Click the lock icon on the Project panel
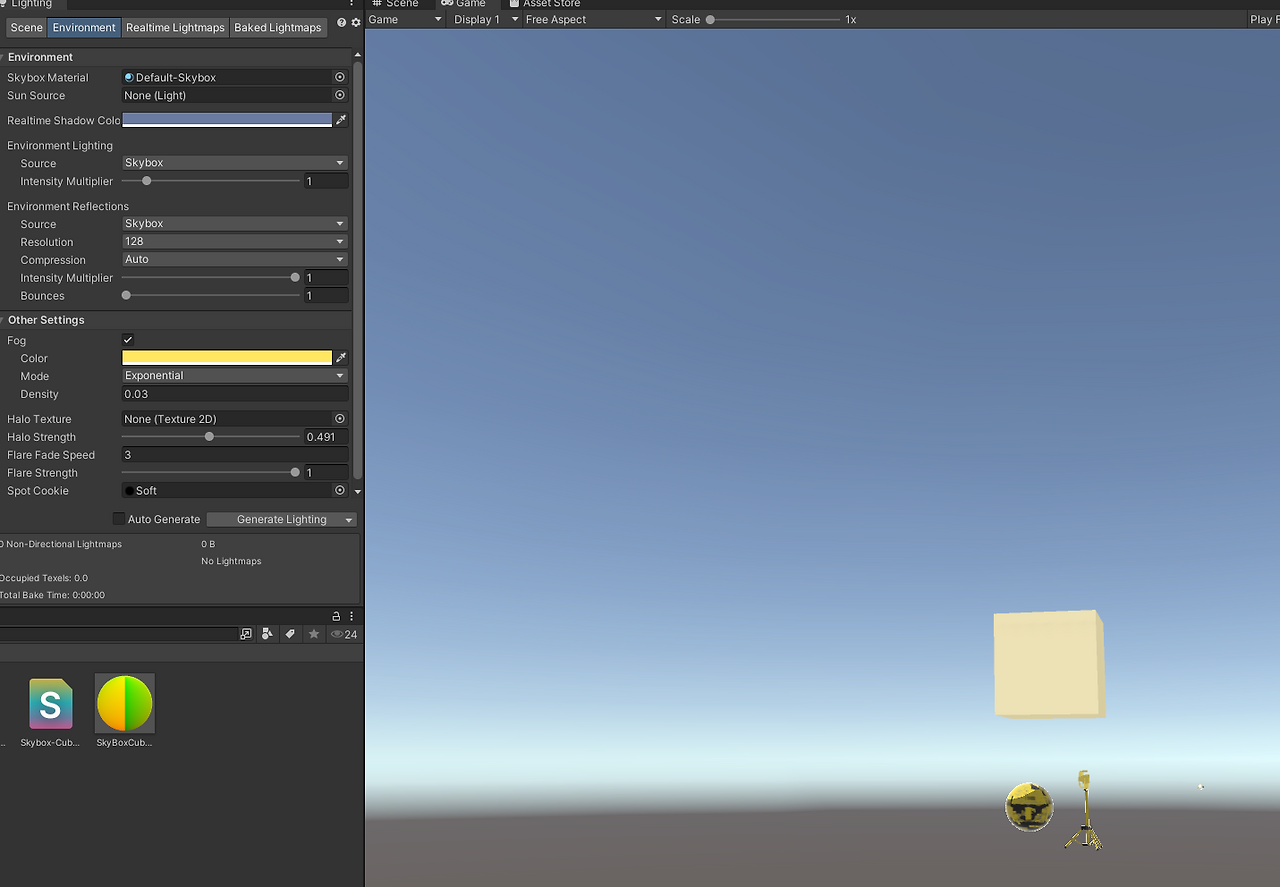 click(336, 616)
